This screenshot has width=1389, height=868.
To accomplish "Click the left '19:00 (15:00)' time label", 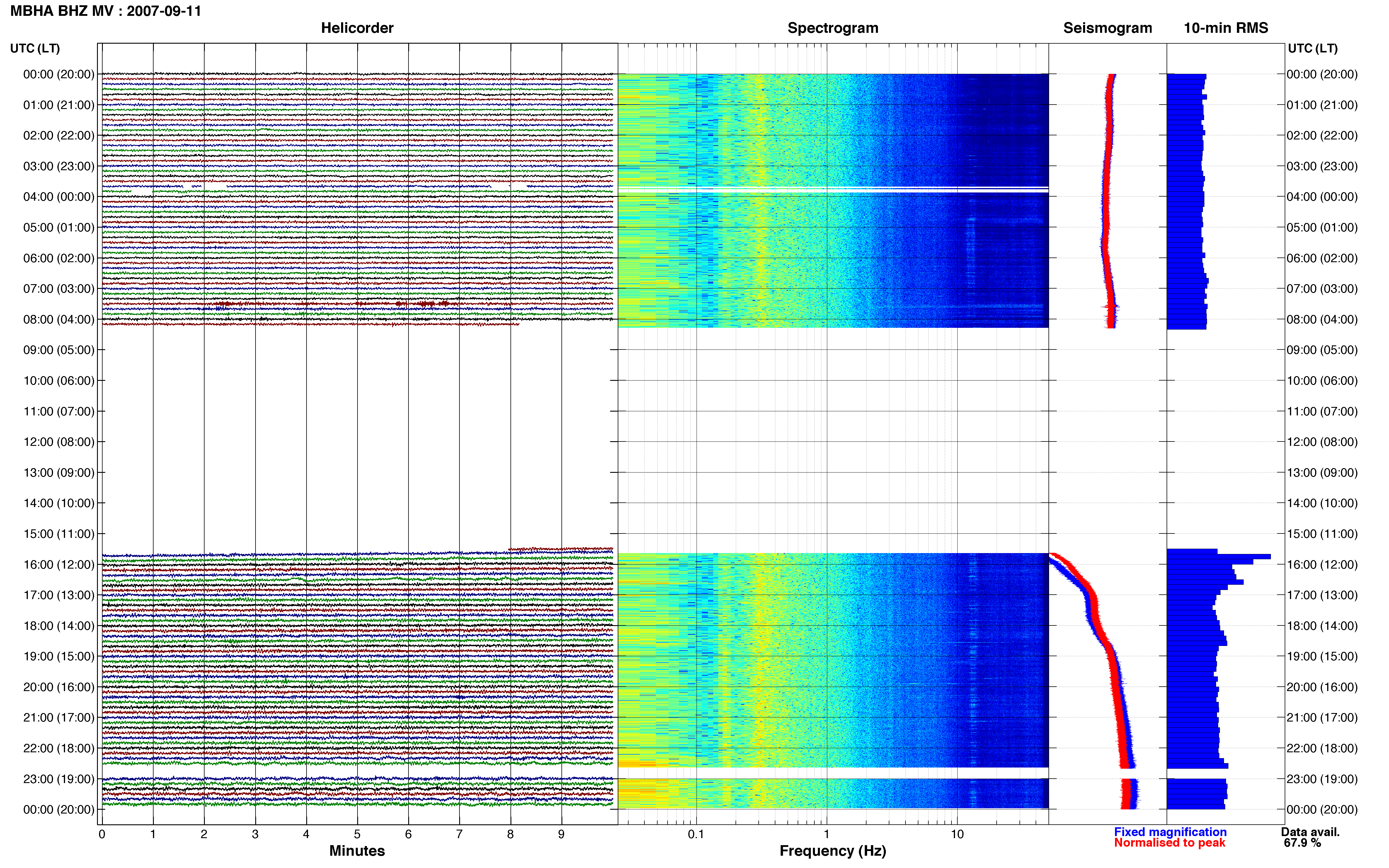I will click(59, 656).
